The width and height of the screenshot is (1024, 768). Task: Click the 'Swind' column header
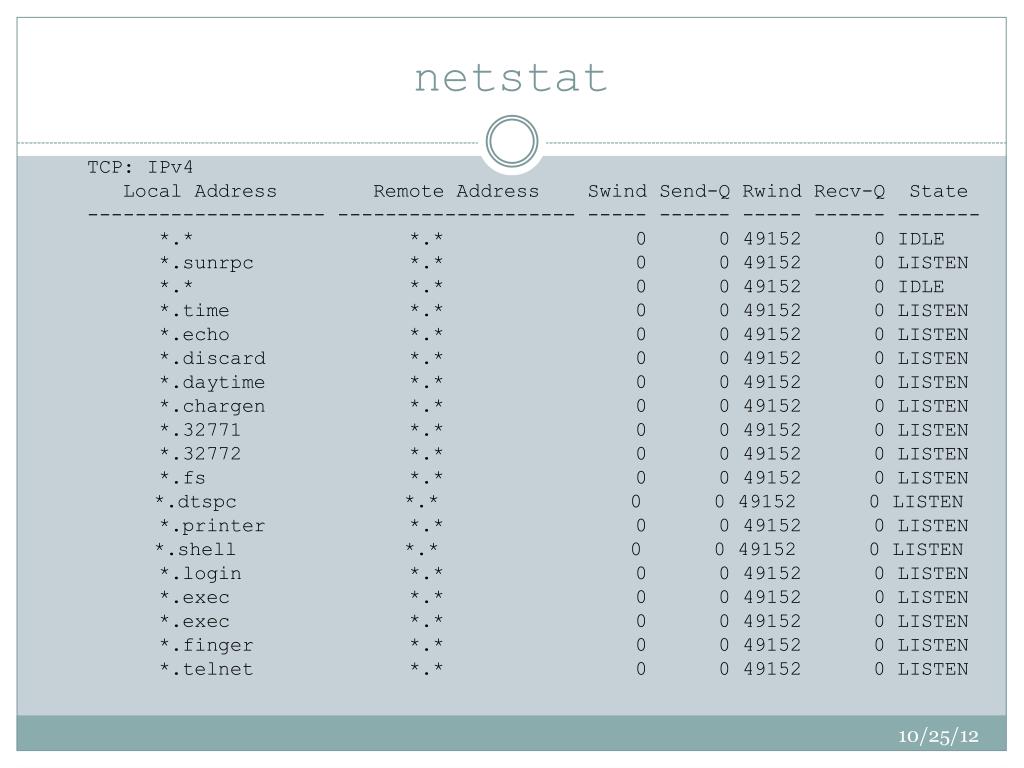point(617,191)
